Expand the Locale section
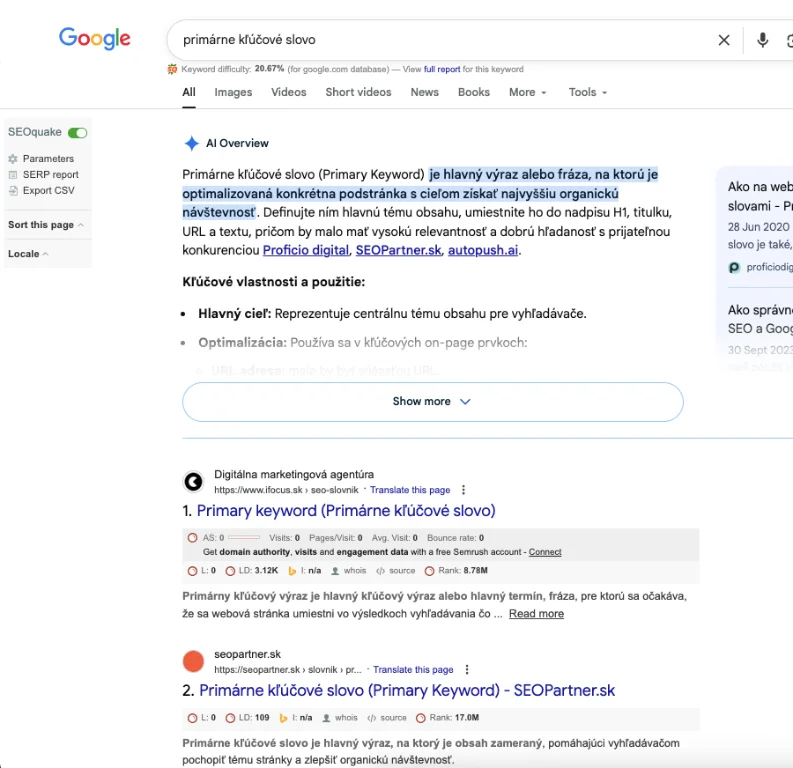 pyautogui.click(x=28, y=254)
